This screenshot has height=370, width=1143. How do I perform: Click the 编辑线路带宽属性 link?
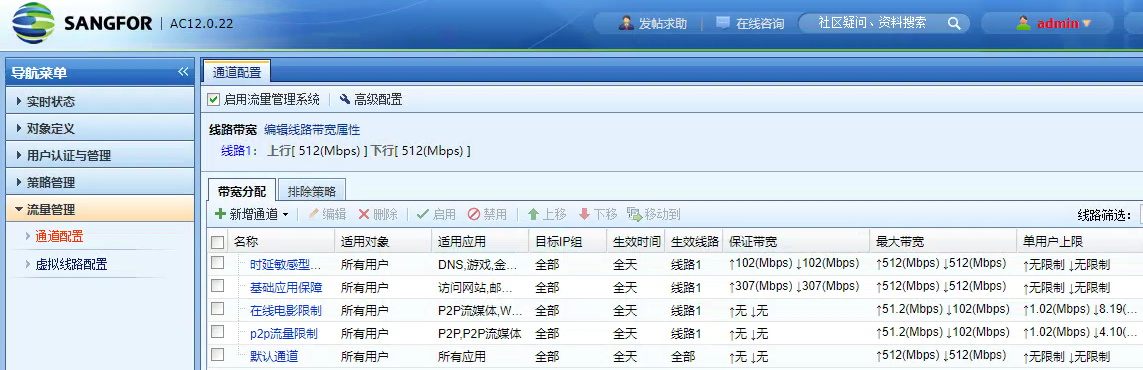(x=312, y=130)
